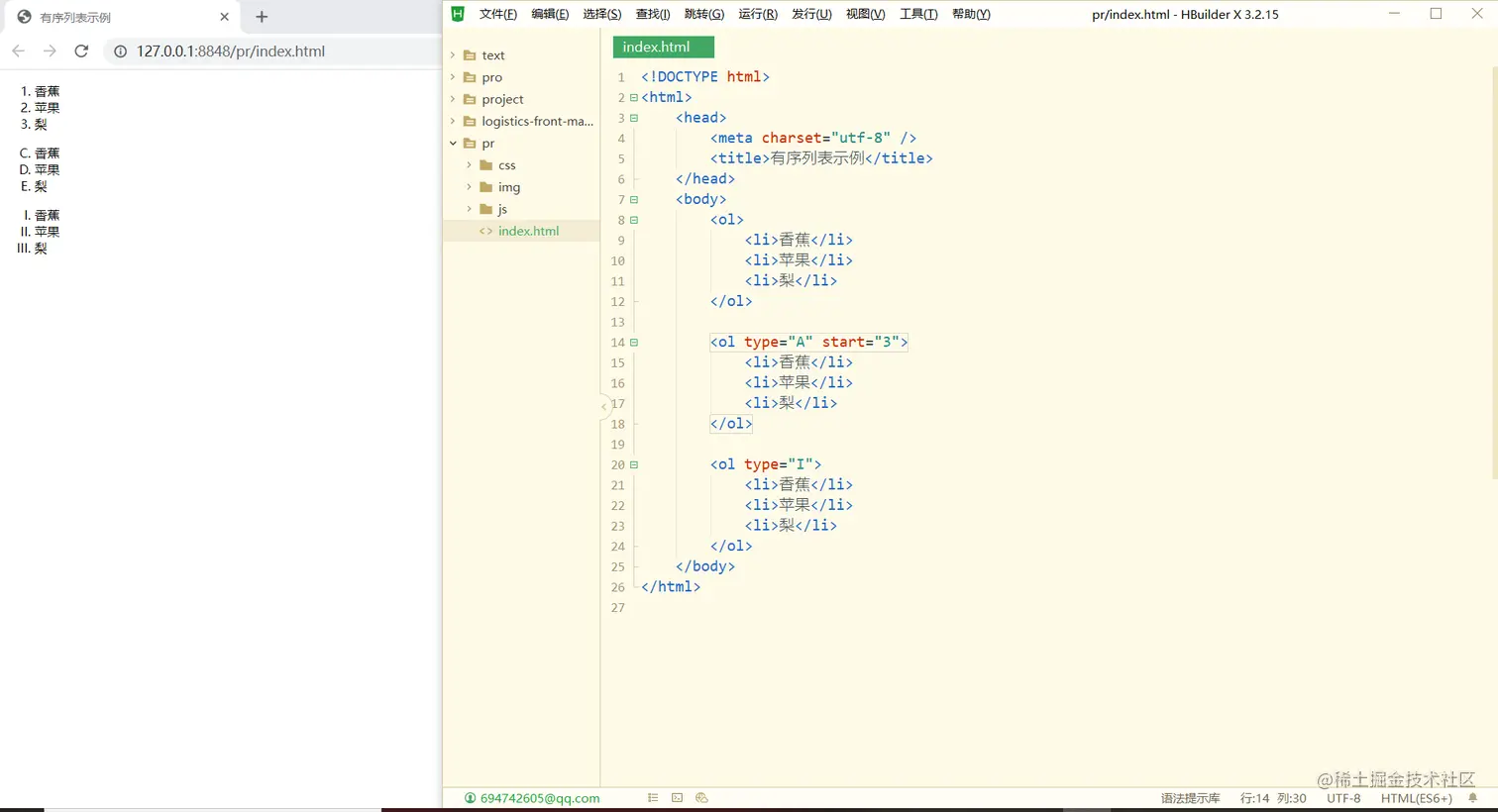Click line 14 ol type="A" code
The image size is (1498, 812).
point(808,342)
